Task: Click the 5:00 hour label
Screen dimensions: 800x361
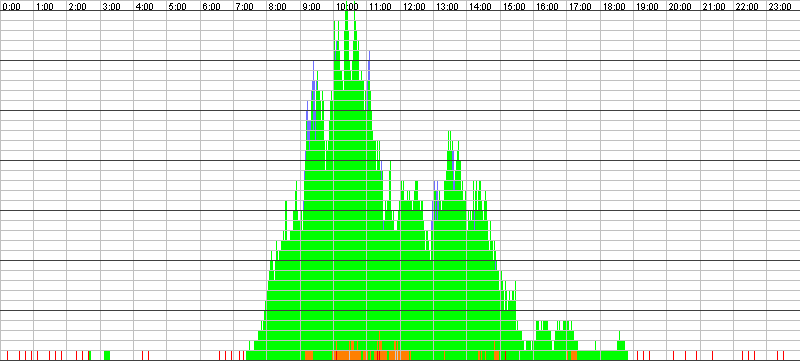Action: [x=178, y=8]
